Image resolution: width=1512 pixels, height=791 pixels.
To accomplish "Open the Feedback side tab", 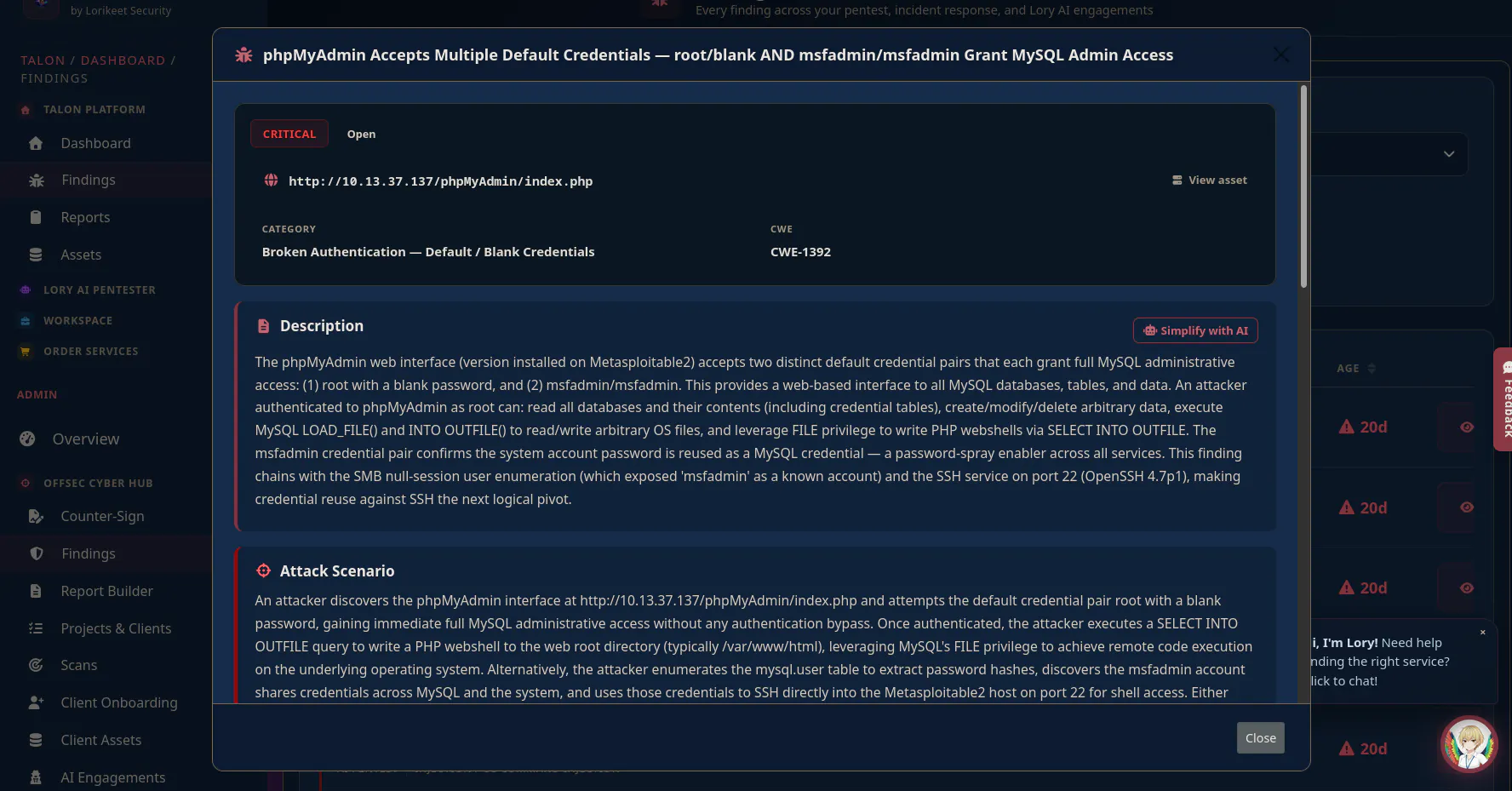I will pyautogui.click(x=1503, y=398).
